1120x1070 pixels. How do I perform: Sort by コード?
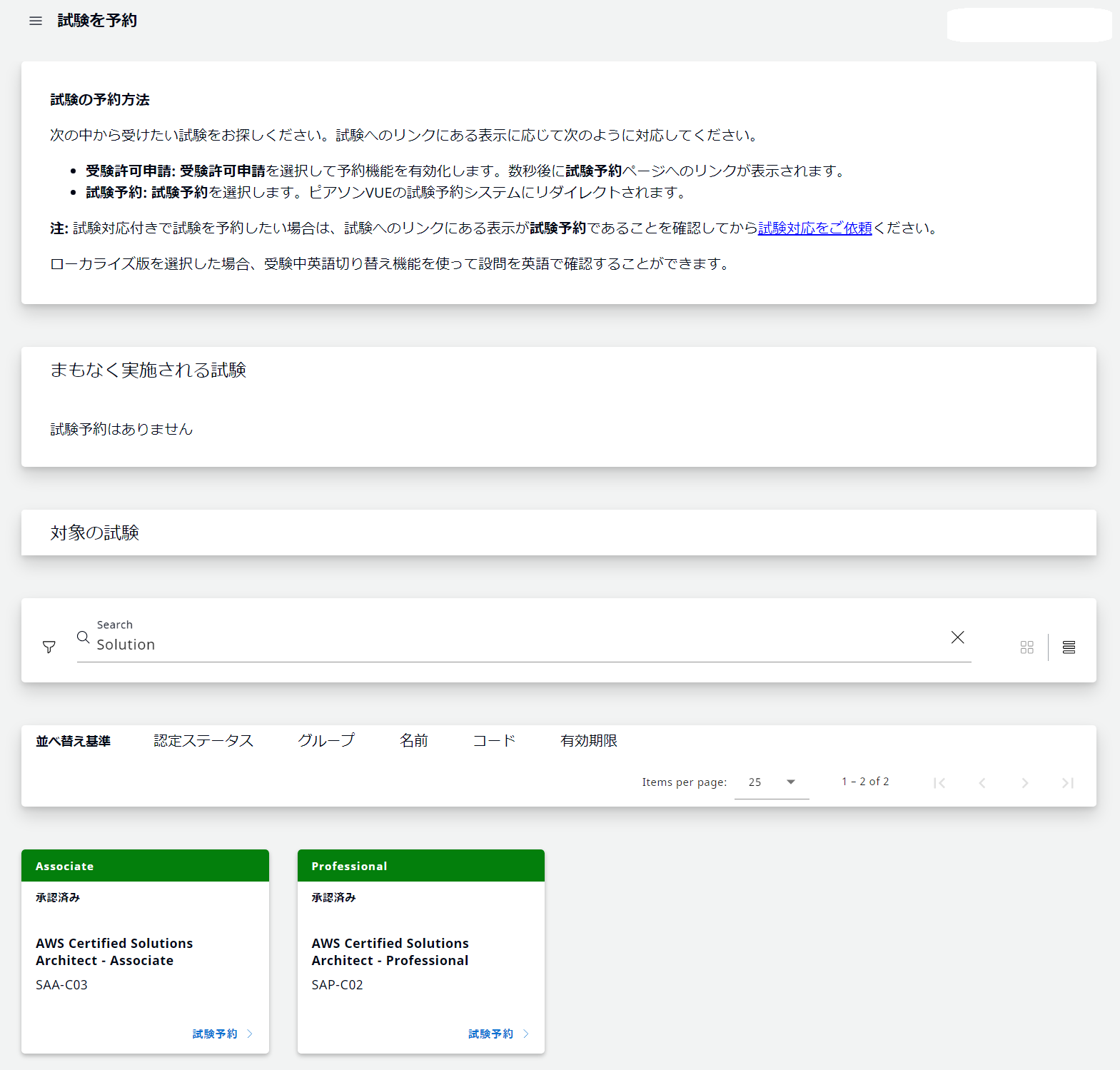[x=494, y=741]
